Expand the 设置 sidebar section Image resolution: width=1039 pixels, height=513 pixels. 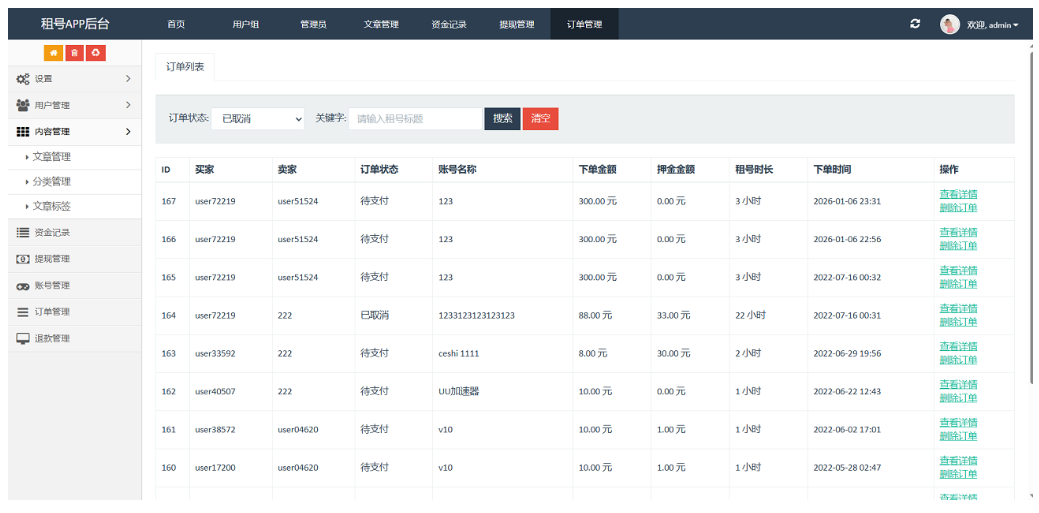[72, 78]
